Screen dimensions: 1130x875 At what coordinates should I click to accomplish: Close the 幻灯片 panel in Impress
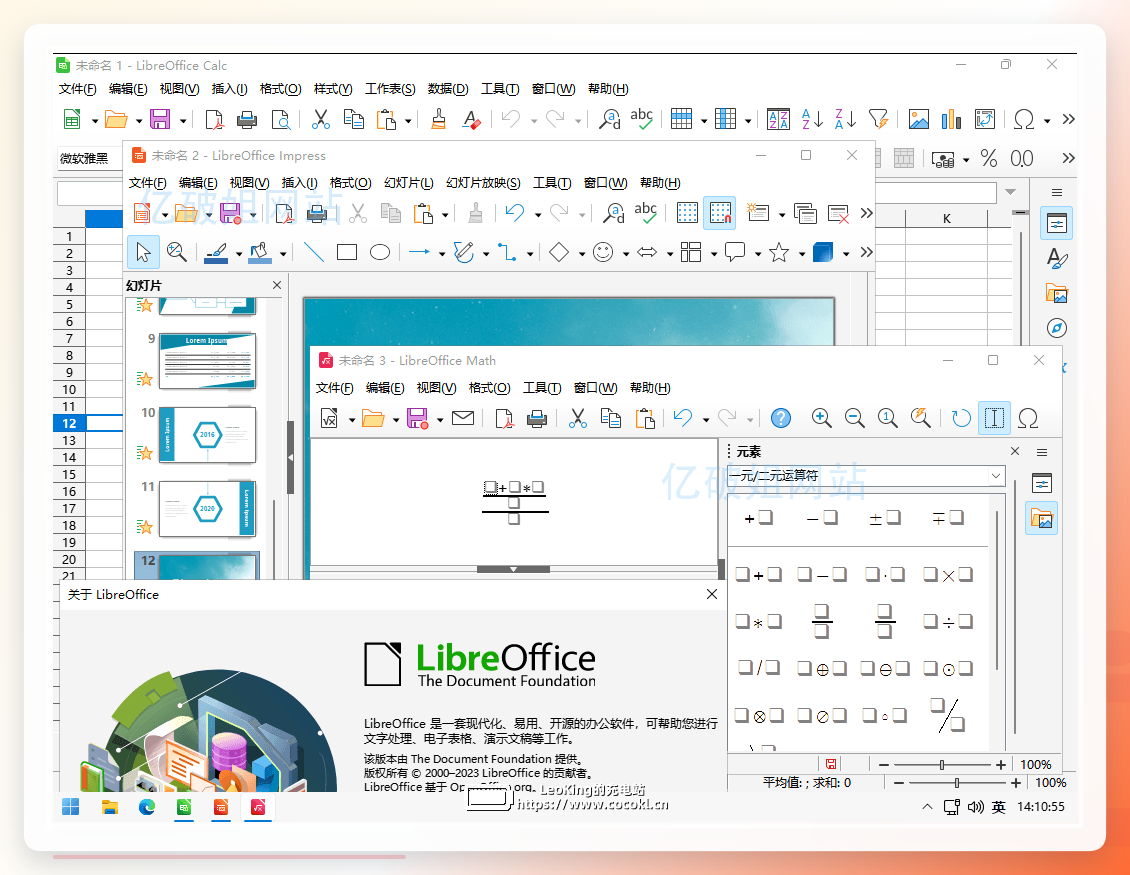tap(277, 285)
